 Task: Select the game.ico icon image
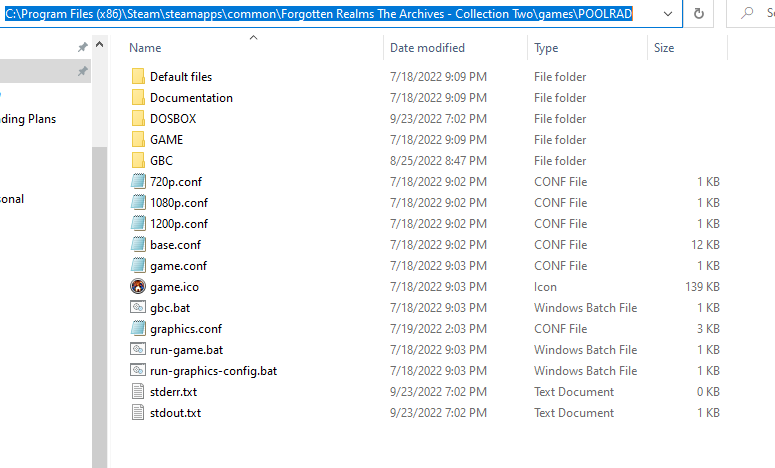pos(138,286)
